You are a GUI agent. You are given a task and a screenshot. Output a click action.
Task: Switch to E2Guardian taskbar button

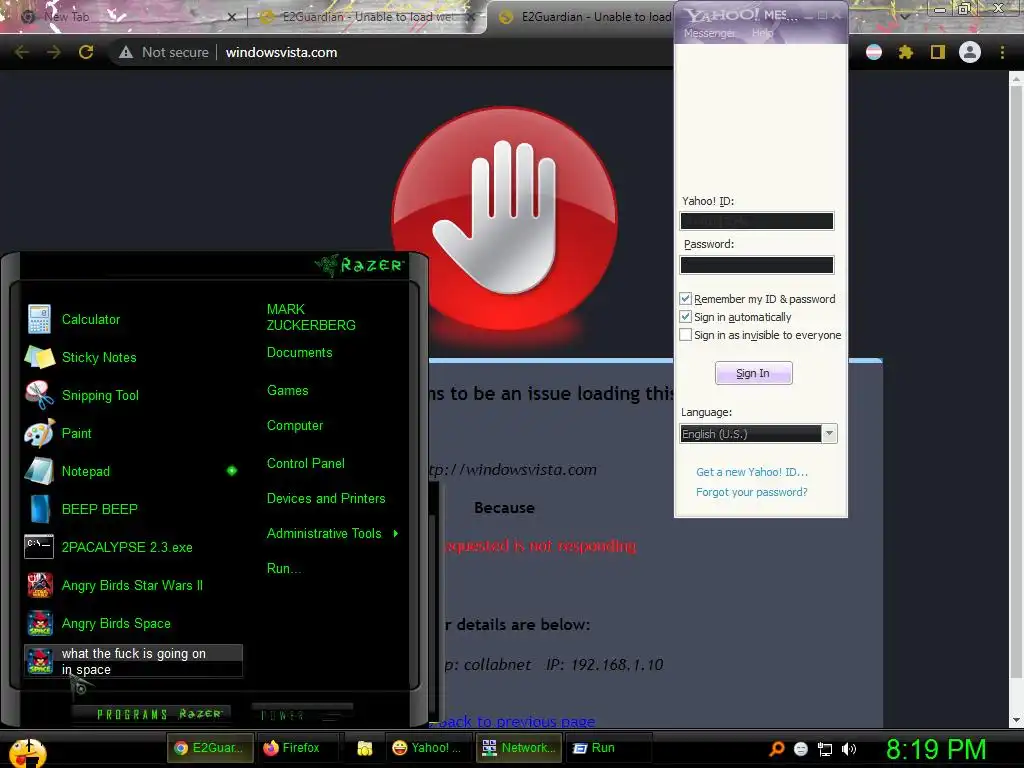pyautogui.click(x=210, y=748)
